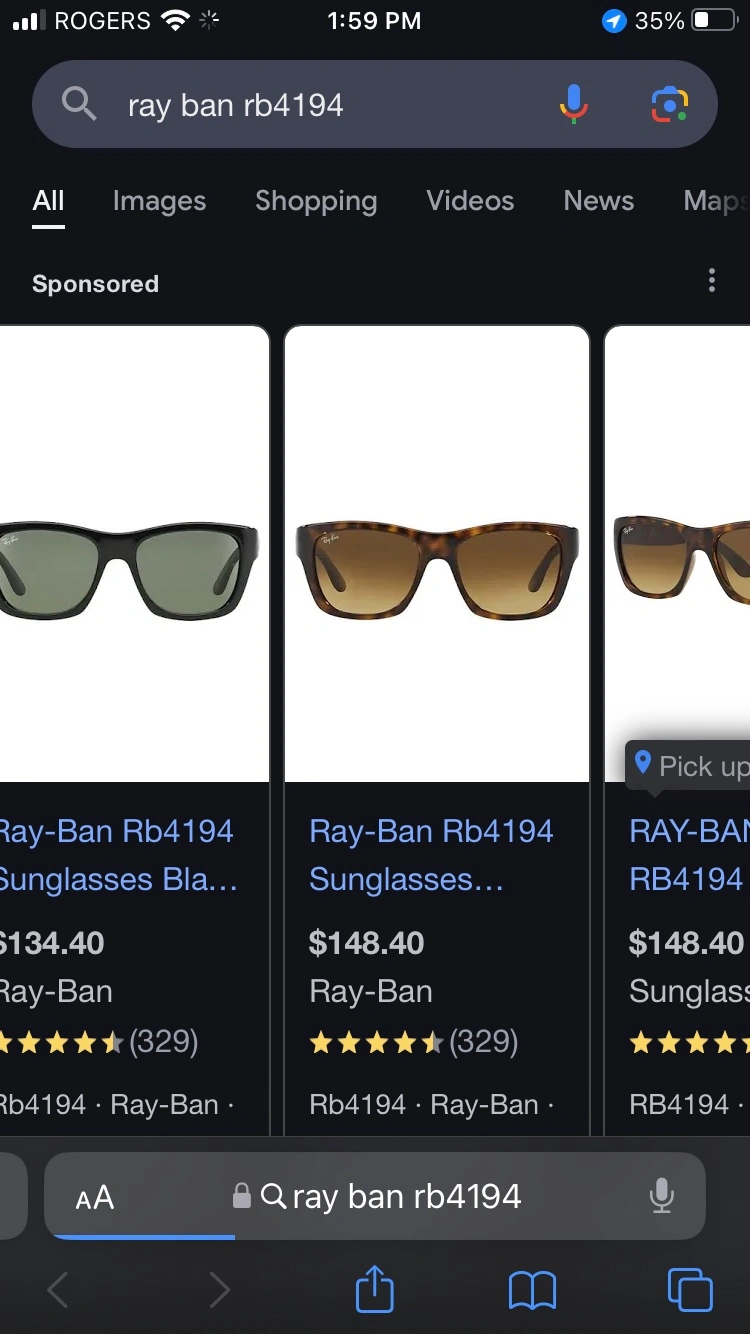Tap the Safari share icon
The height and width of the screenshot is (1334, 750).
coord(375,1289)
